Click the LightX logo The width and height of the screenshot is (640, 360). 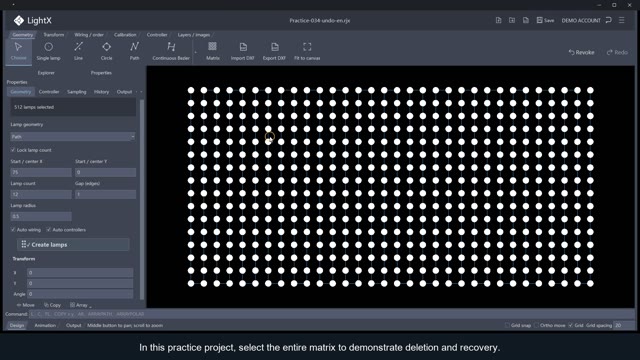click(x=32, y=20)
